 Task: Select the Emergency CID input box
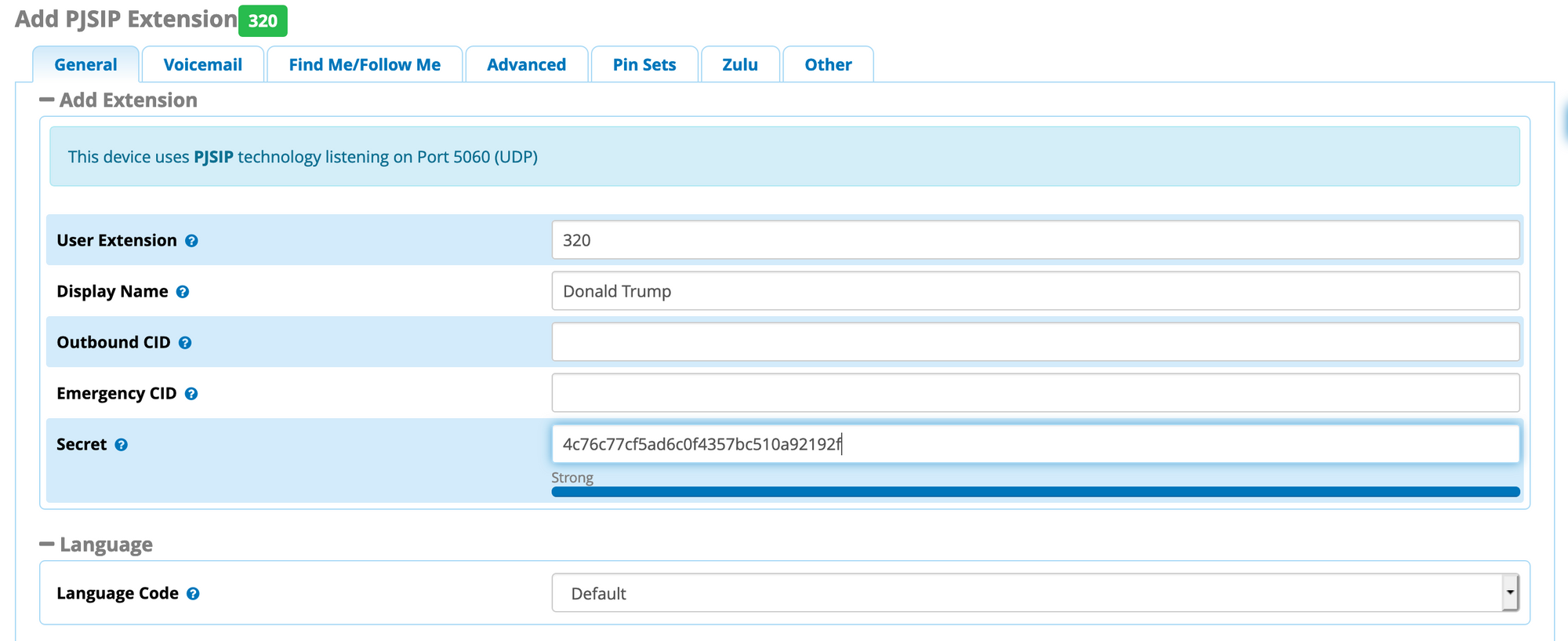pos(1035,393)
